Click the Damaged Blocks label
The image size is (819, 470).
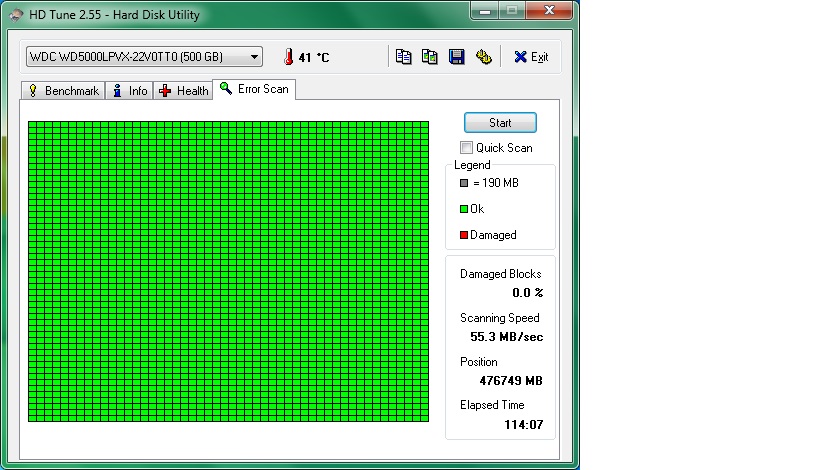(500, 274)
